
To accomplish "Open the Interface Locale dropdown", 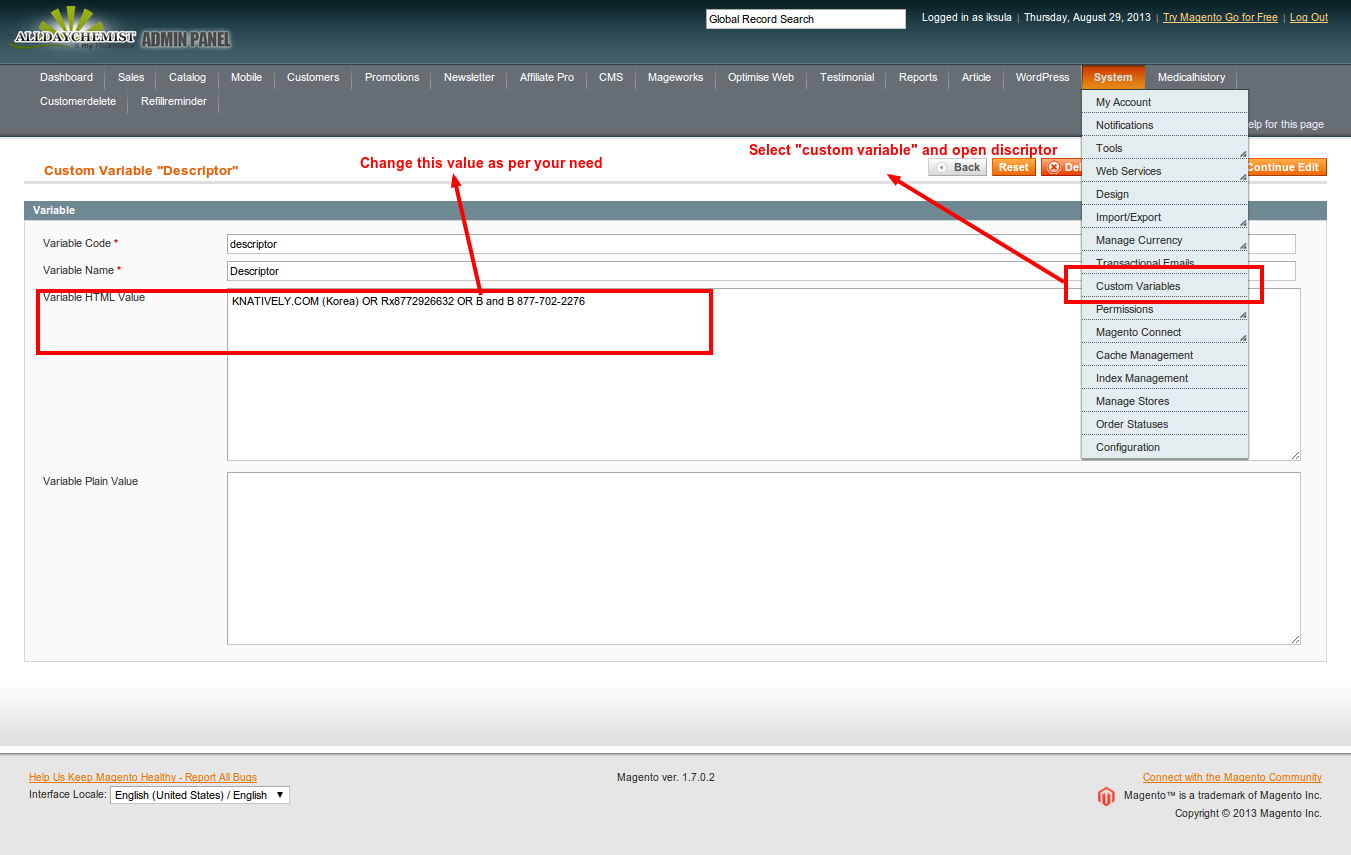I will (199, 795).
